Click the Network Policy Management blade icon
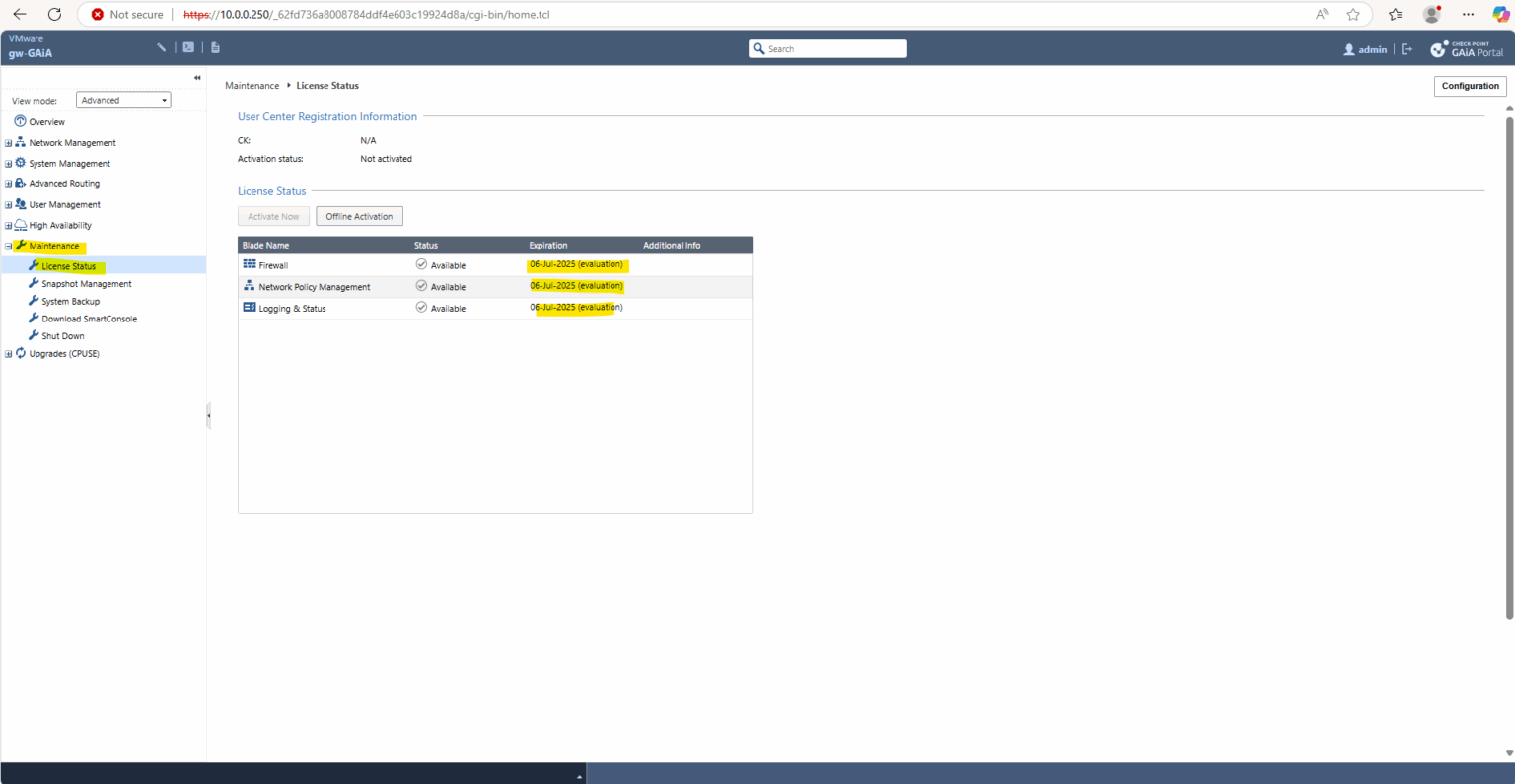1515x784 pixels. click(x=250, y=286)
